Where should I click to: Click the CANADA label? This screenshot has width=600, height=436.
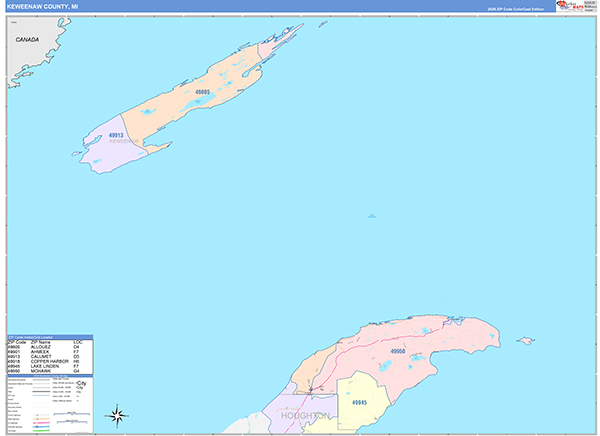click(27, 39)
